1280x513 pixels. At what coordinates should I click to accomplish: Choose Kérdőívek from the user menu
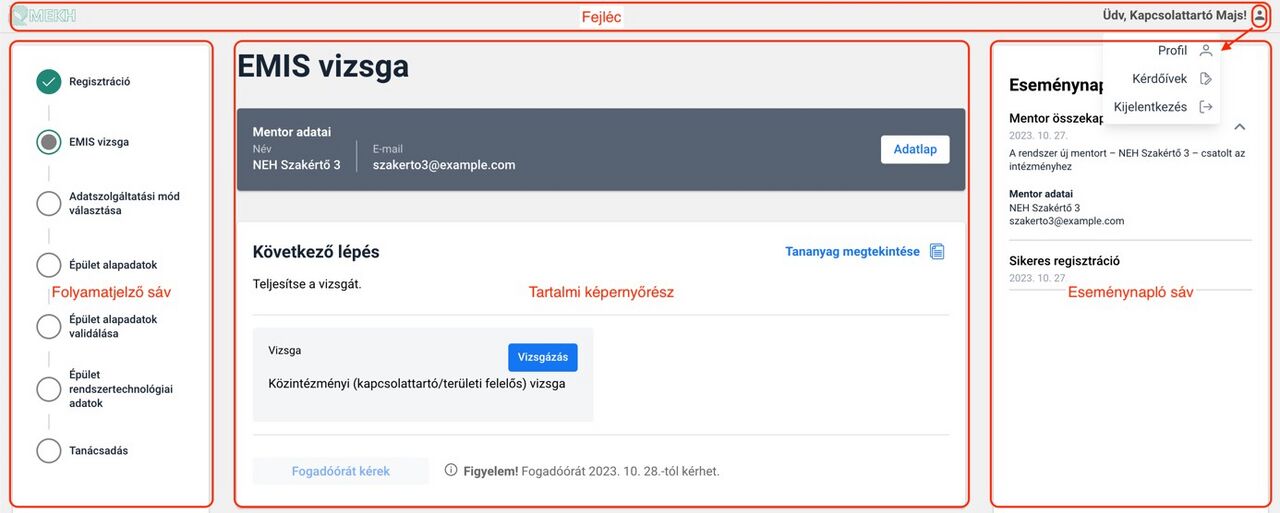(x=1159, y=79)
